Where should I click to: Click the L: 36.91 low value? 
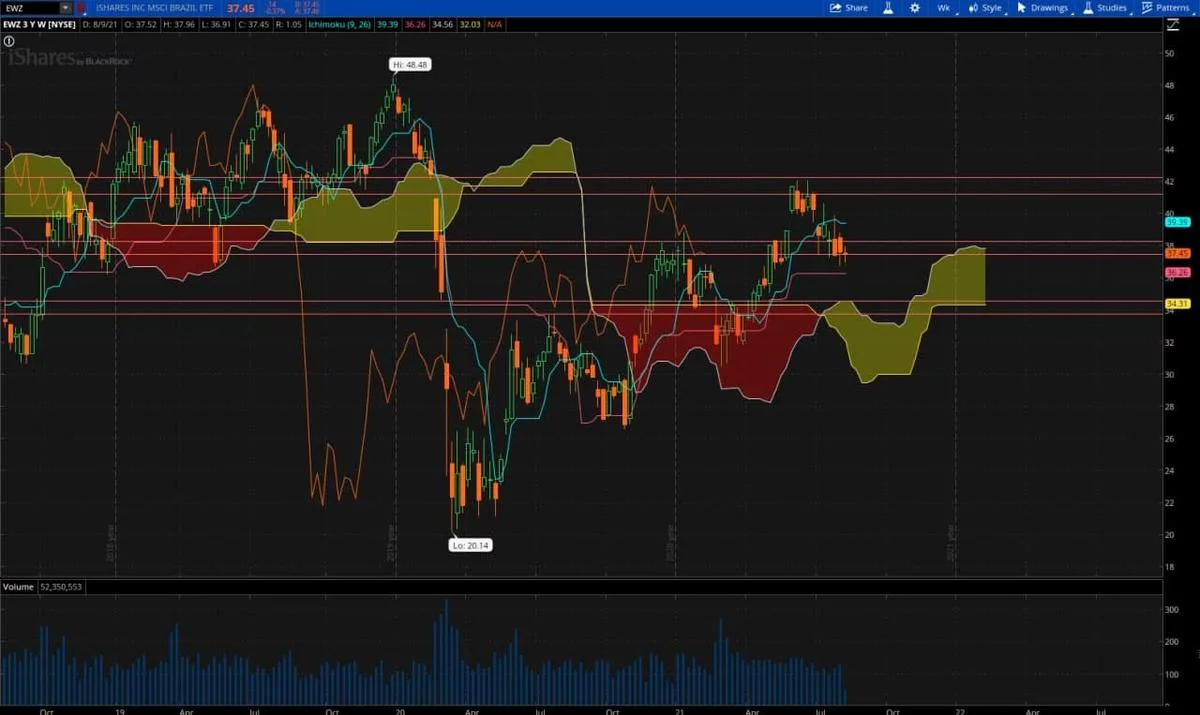(x=216, y=24)
